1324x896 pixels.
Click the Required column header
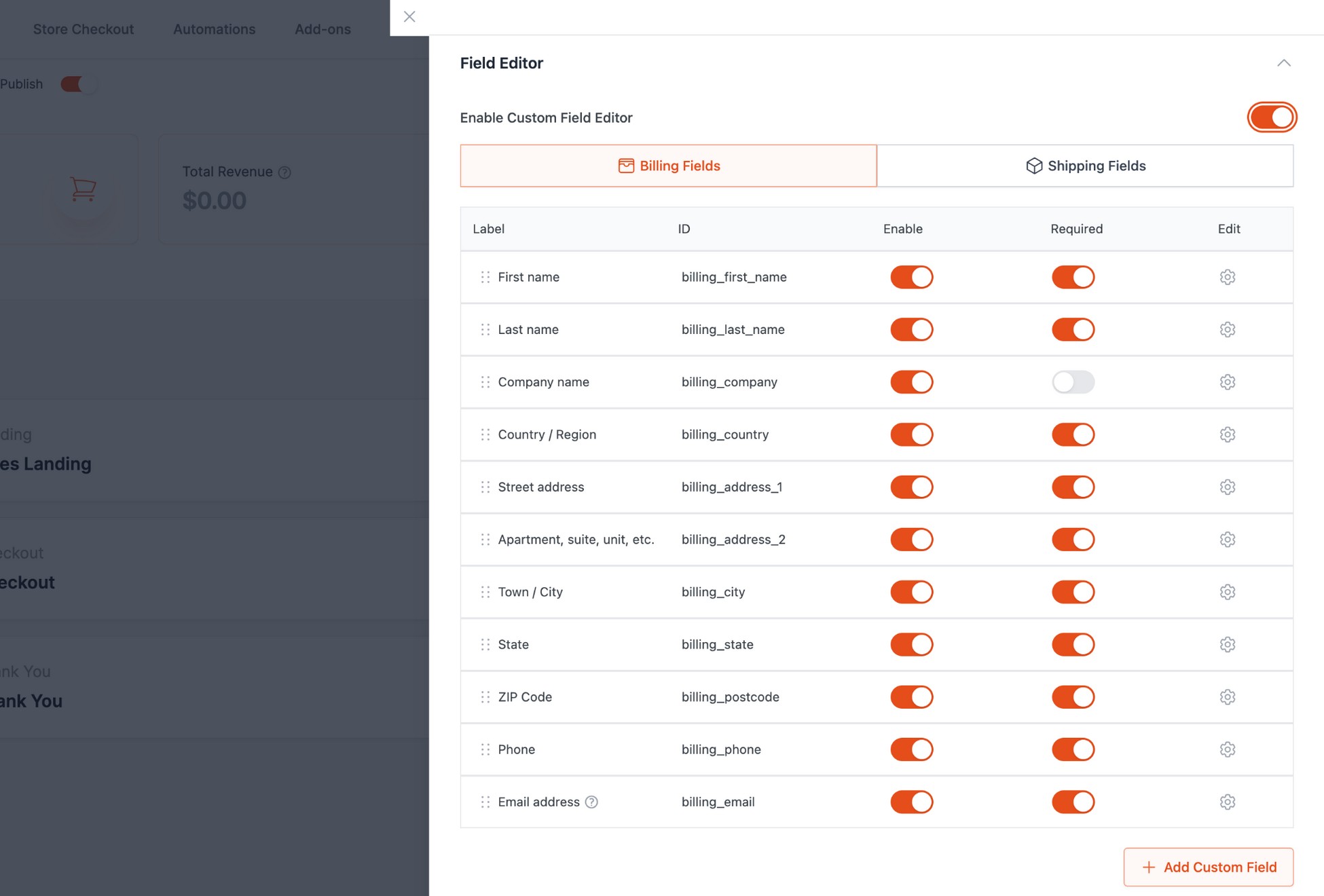point(1076,229)
